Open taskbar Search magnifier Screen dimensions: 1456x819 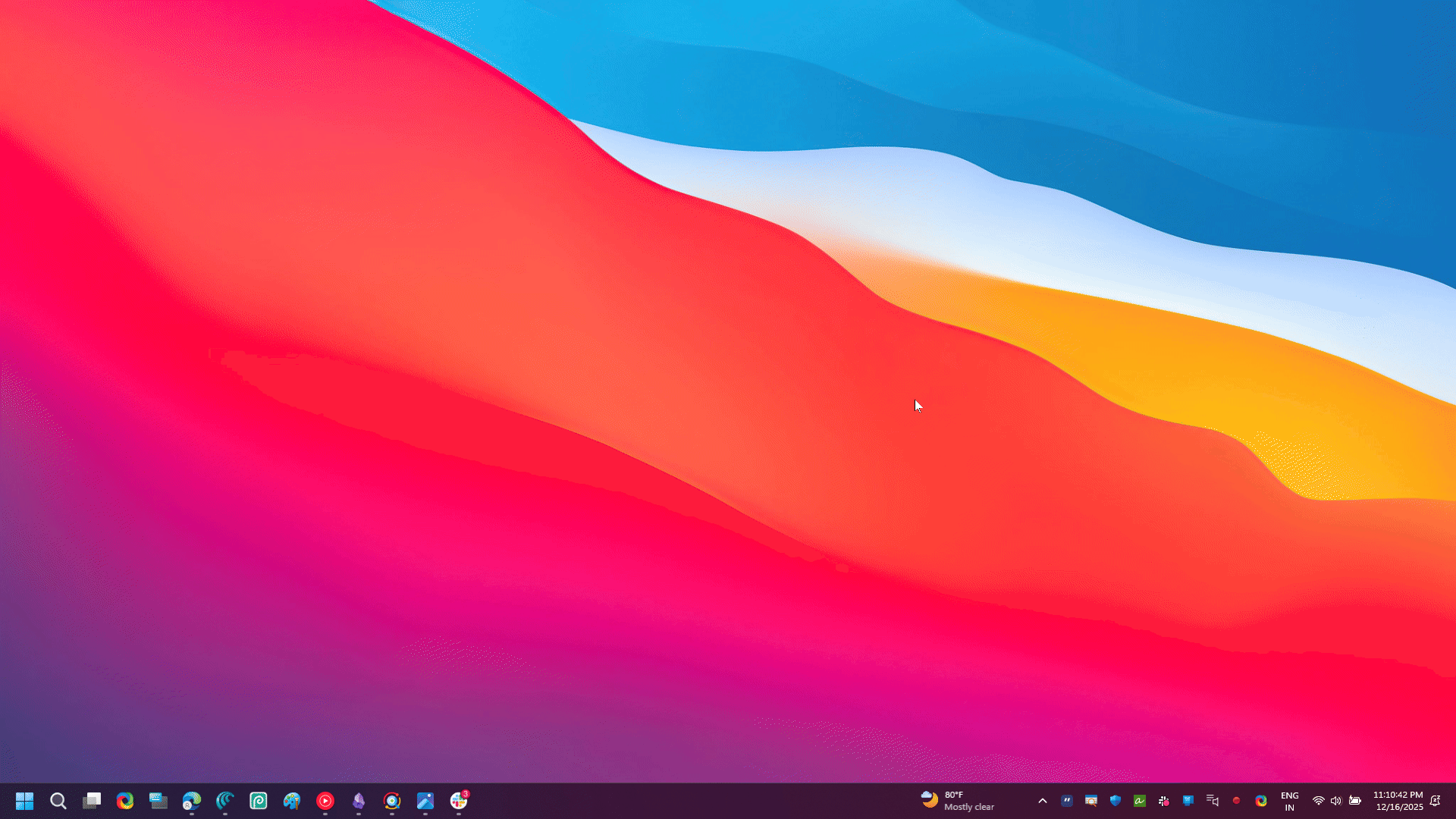(58, 801)
